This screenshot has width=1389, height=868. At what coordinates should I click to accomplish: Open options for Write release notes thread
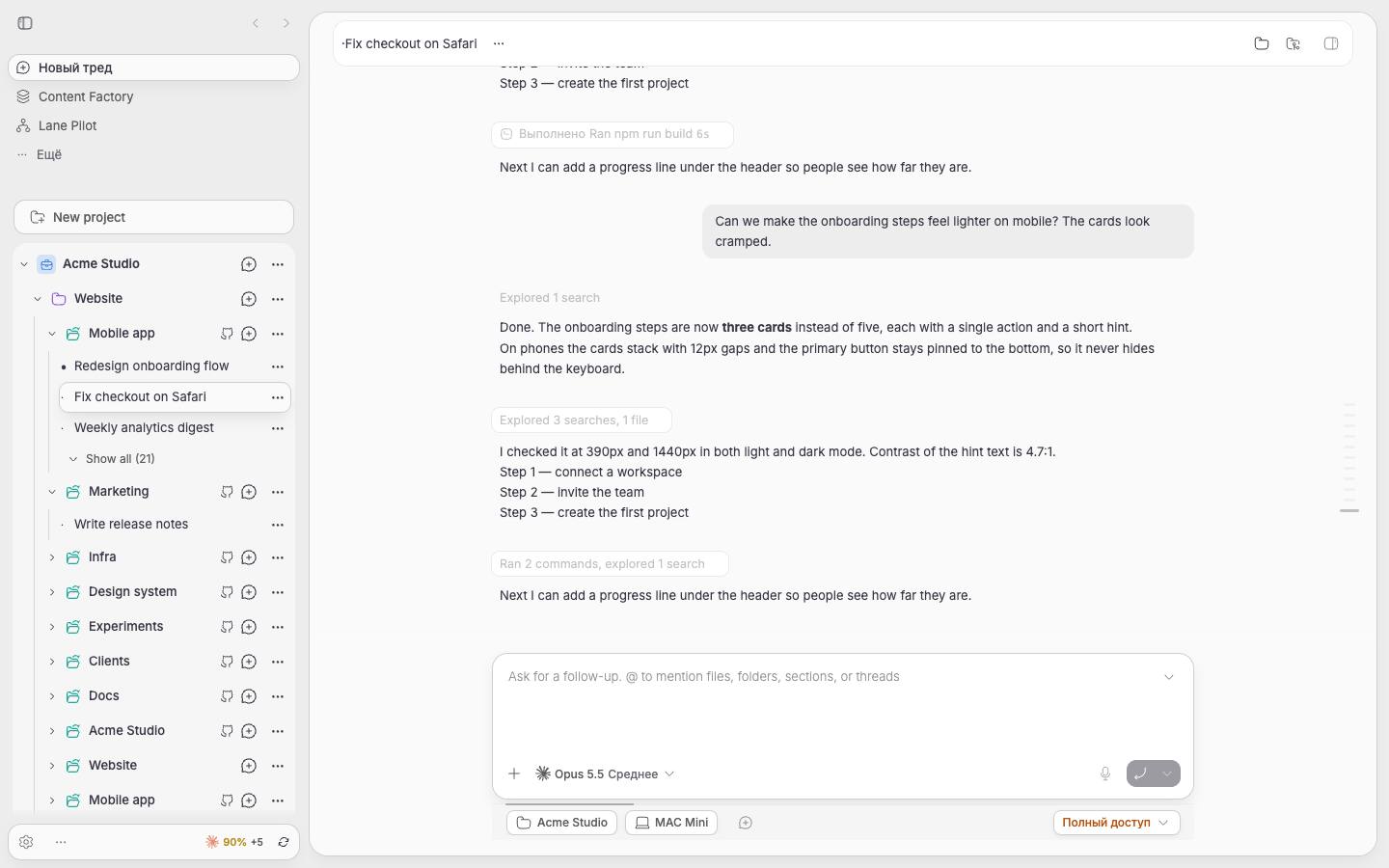(x=278, y=525)
